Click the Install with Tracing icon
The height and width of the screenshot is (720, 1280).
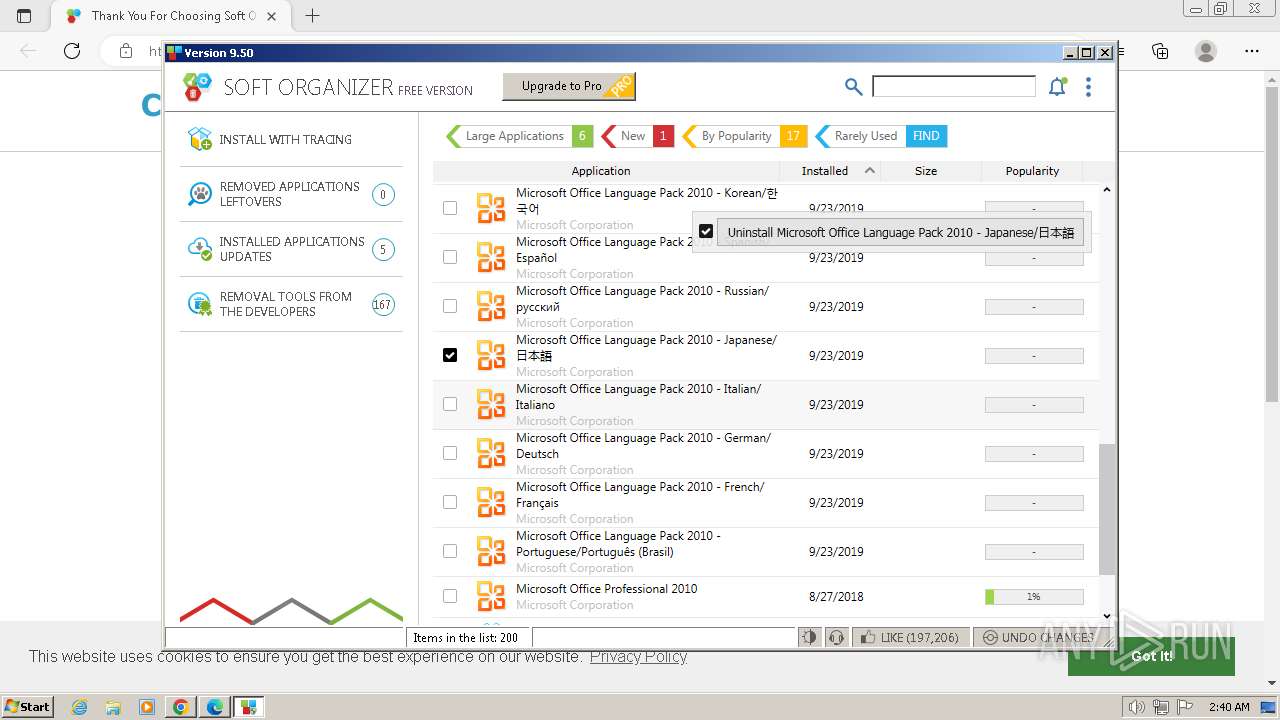(x=200, y=139)
